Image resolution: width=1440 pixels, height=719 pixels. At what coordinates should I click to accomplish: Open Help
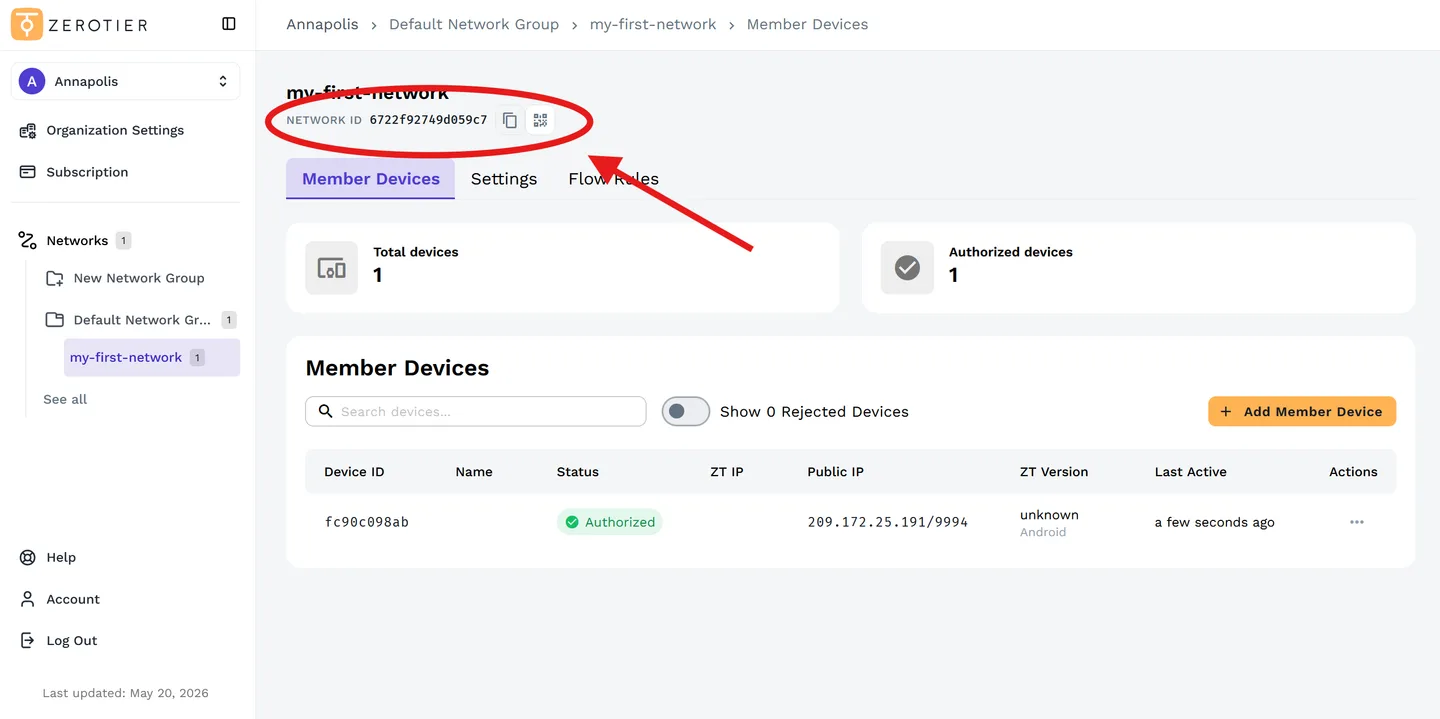tap(61, 557)
